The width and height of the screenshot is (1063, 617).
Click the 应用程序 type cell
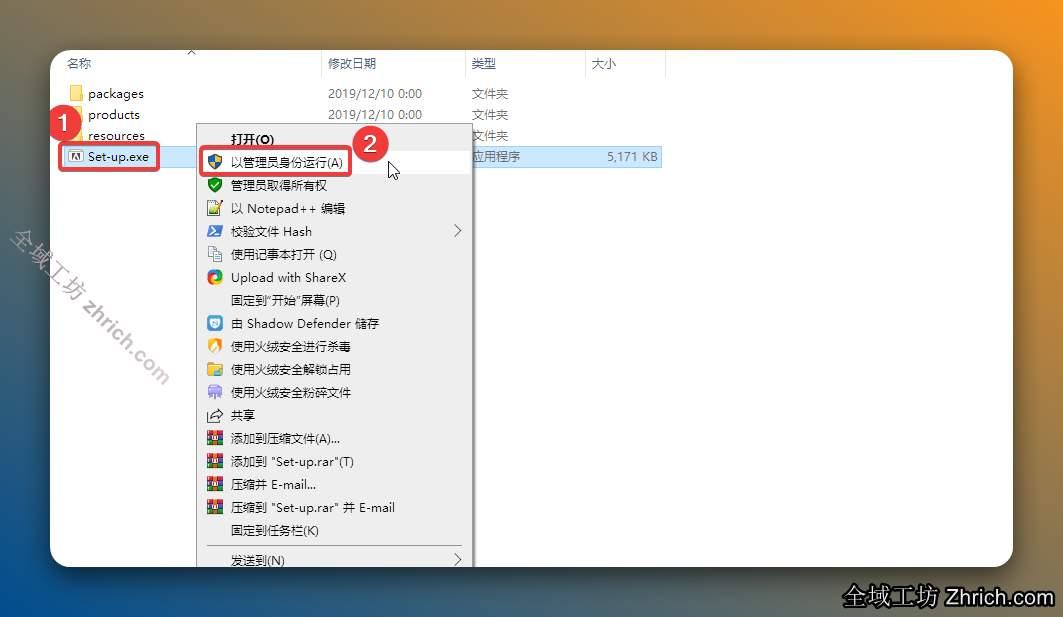point(497,157)
